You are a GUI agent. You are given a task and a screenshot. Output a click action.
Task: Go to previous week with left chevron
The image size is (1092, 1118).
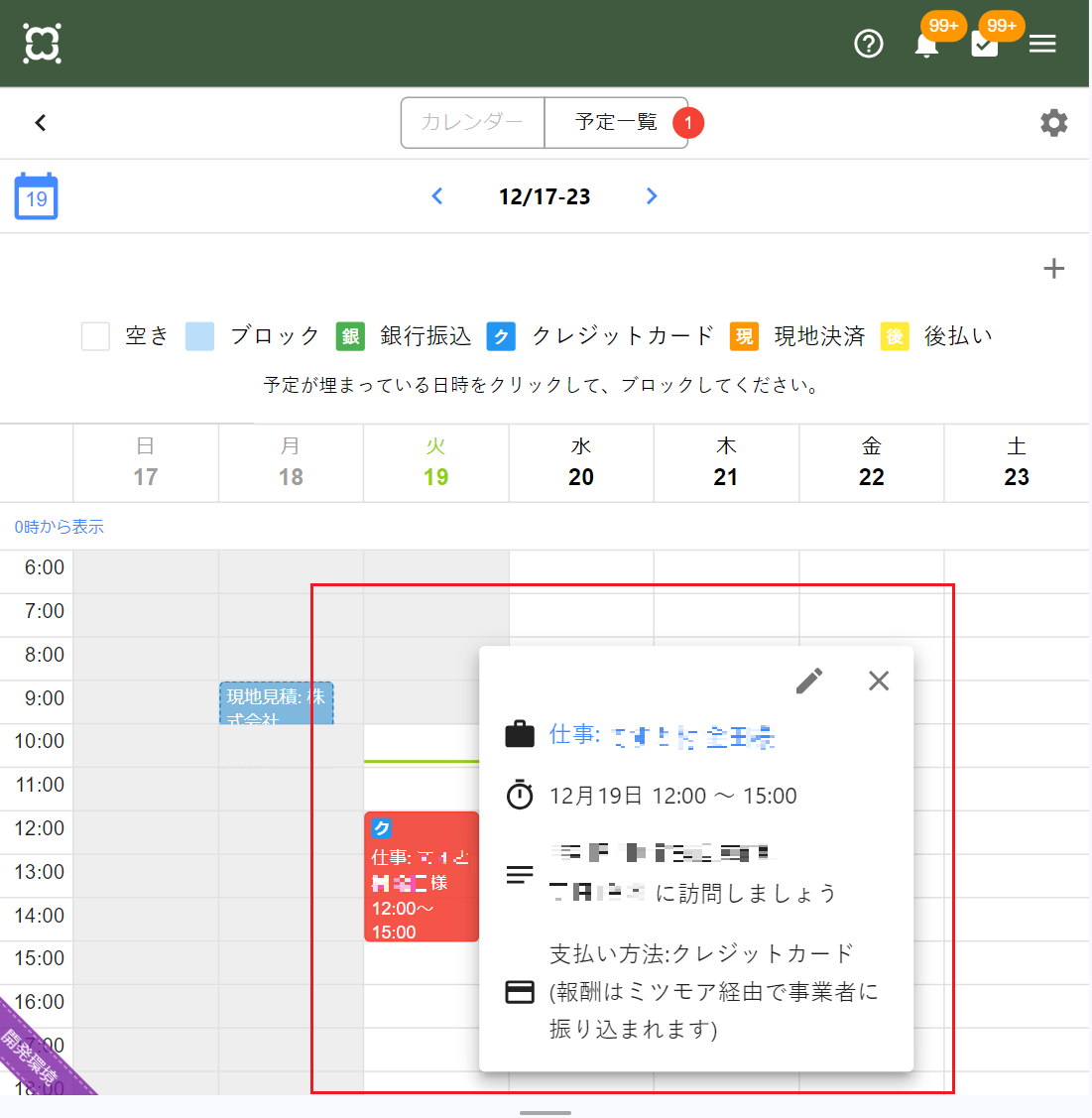[x=437, y=196]
